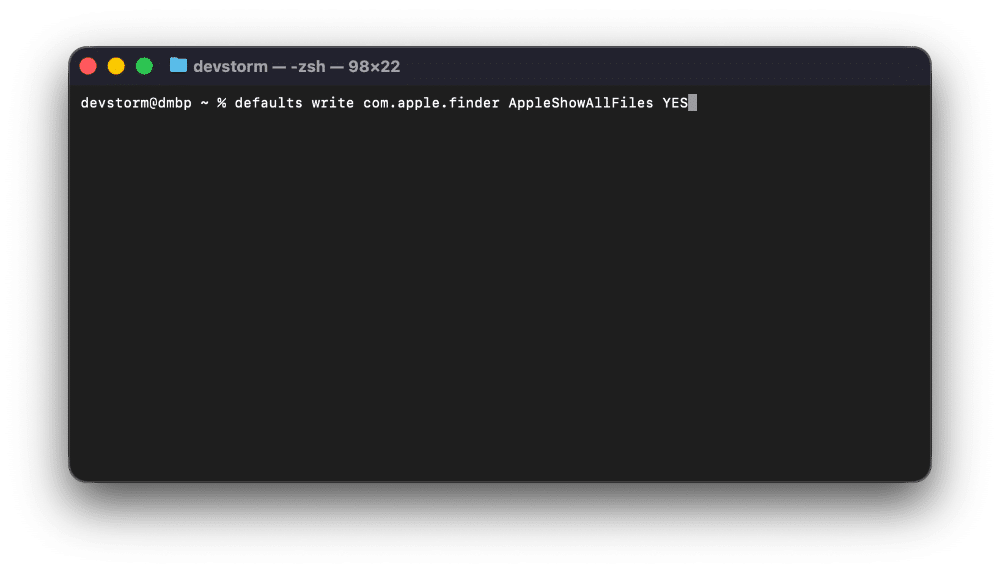1000x573 pixels.
Task: Click the bottom-right corner of terminal window
Action: coord(926,476)
